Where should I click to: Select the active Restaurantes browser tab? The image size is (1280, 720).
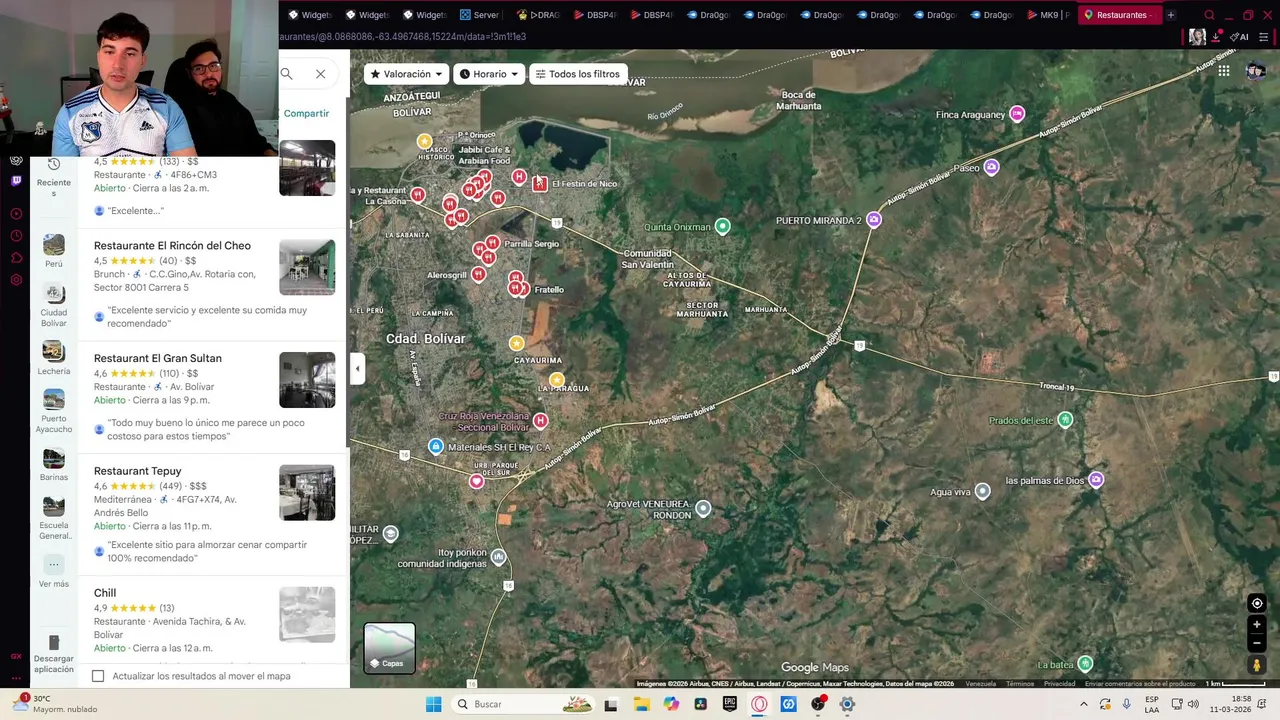pyautogui.click(x=1119, y=15)
